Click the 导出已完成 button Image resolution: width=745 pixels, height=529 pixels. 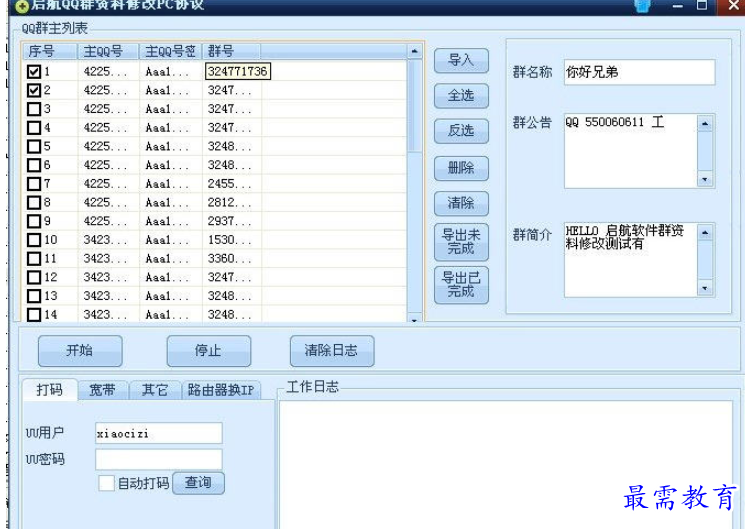461,285
